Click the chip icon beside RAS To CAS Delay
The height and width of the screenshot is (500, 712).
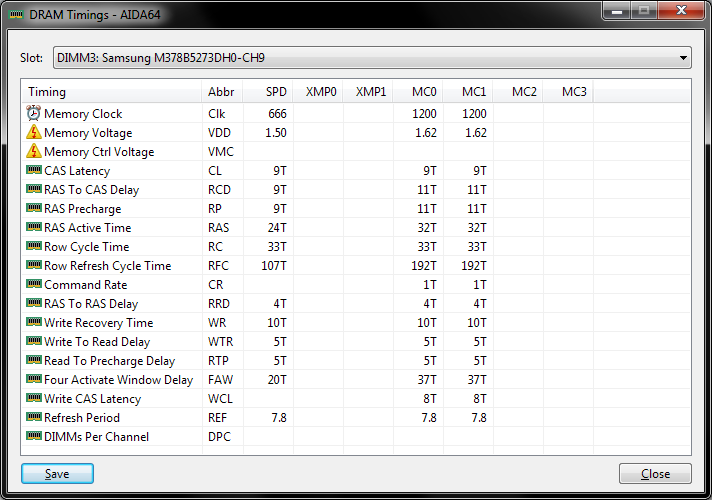coord(34,189)
